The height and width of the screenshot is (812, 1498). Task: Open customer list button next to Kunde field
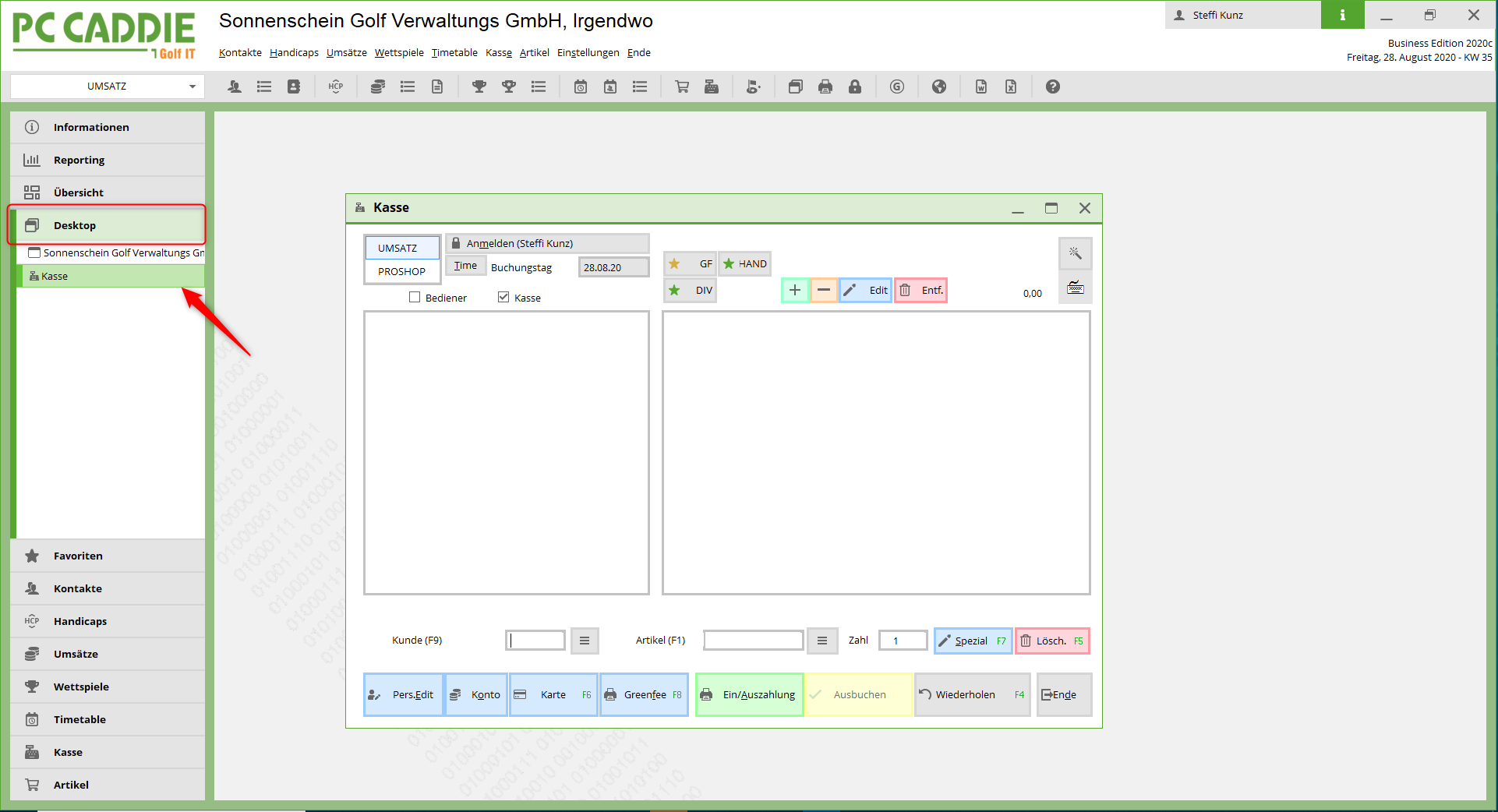(585, 641)
